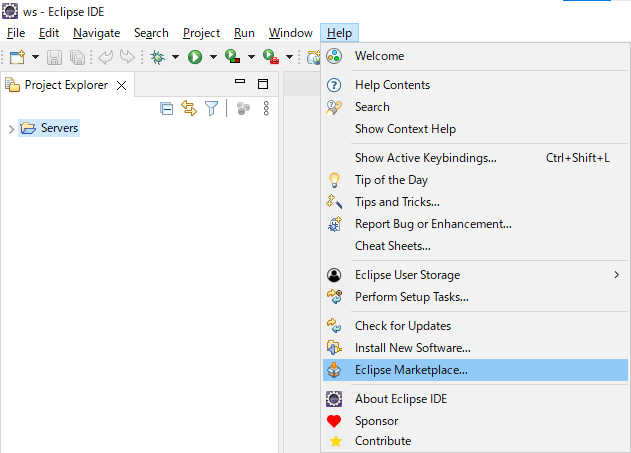This screenshot has height=453, width=631.
Task: Choose Sponsor with red heart
Action: coord(475,421)
